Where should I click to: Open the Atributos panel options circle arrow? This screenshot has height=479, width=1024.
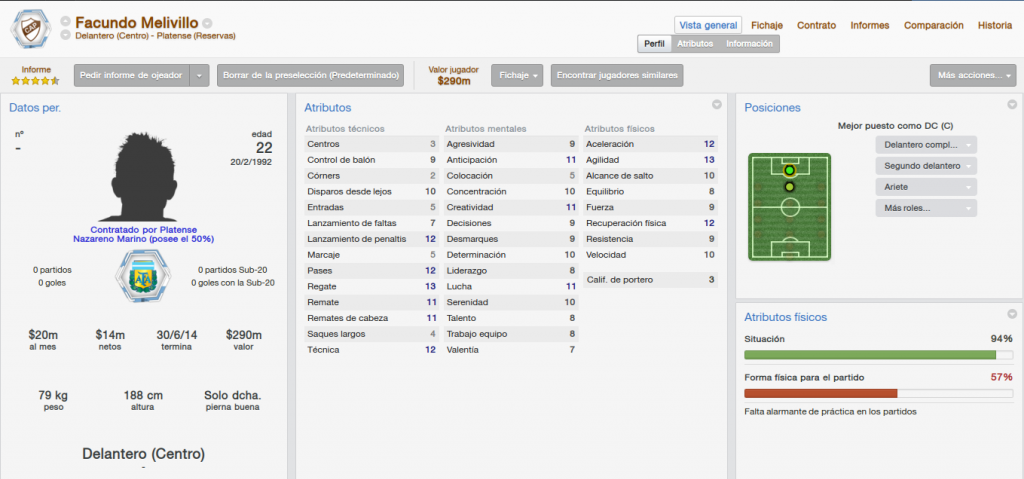click(x=716, y=105)
